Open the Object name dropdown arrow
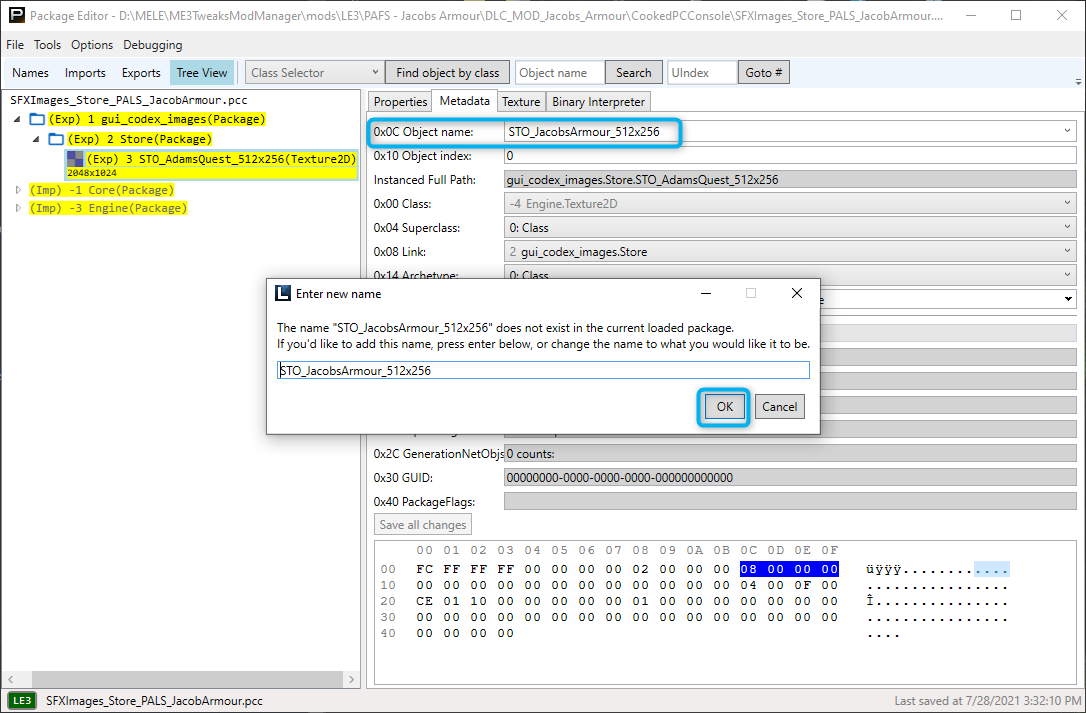 click(1067, 131)
